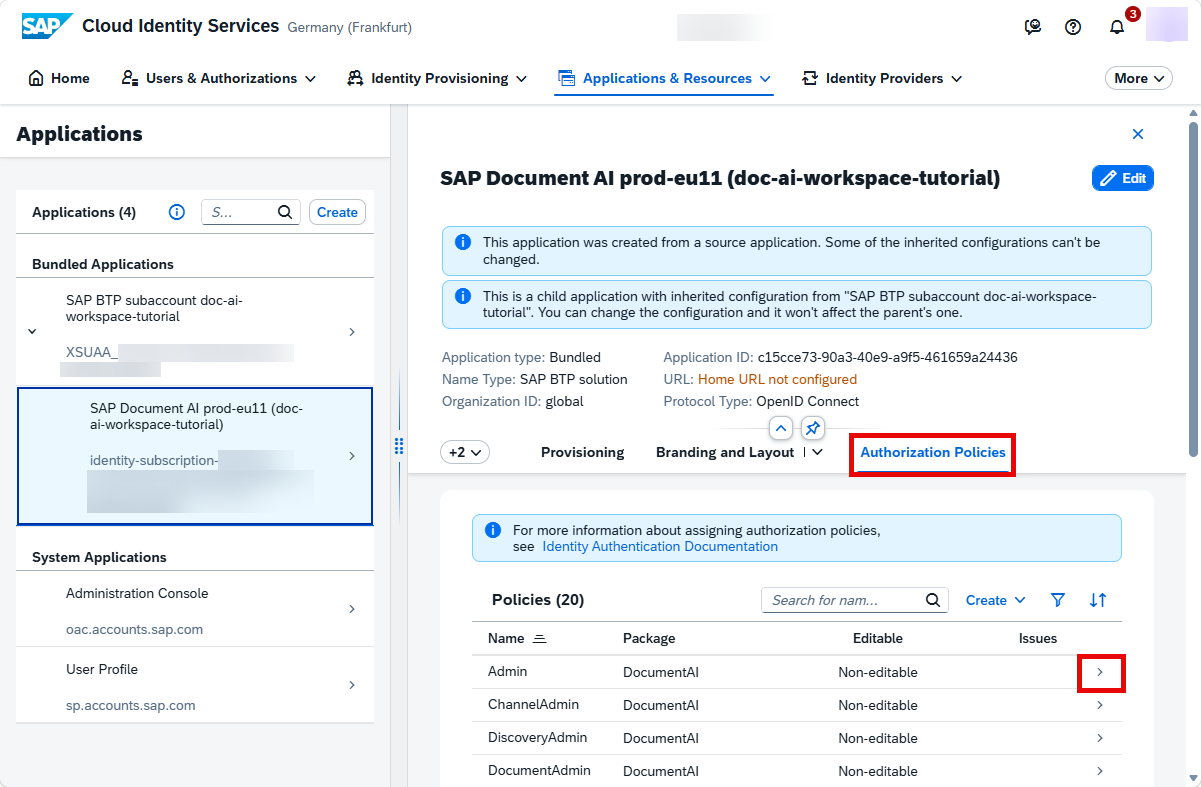
Task: Click the Edit button
Action: pyautogui.click(x=1123, y=178)
